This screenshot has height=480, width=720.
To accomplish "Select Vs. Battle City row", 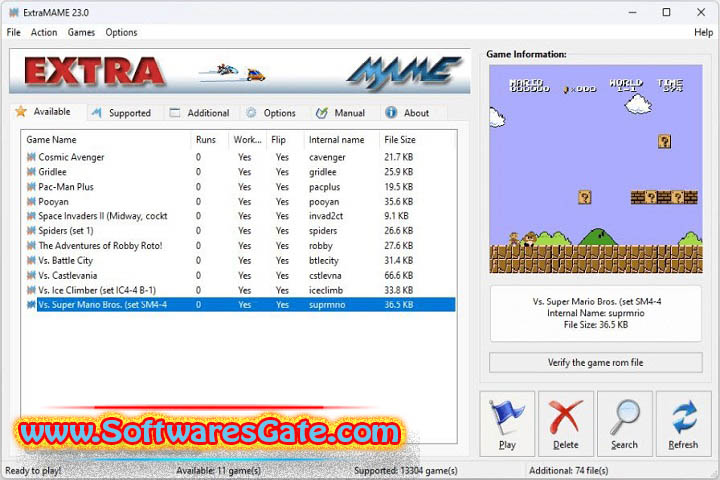I will pyautogui.click(x=239, y=260).
